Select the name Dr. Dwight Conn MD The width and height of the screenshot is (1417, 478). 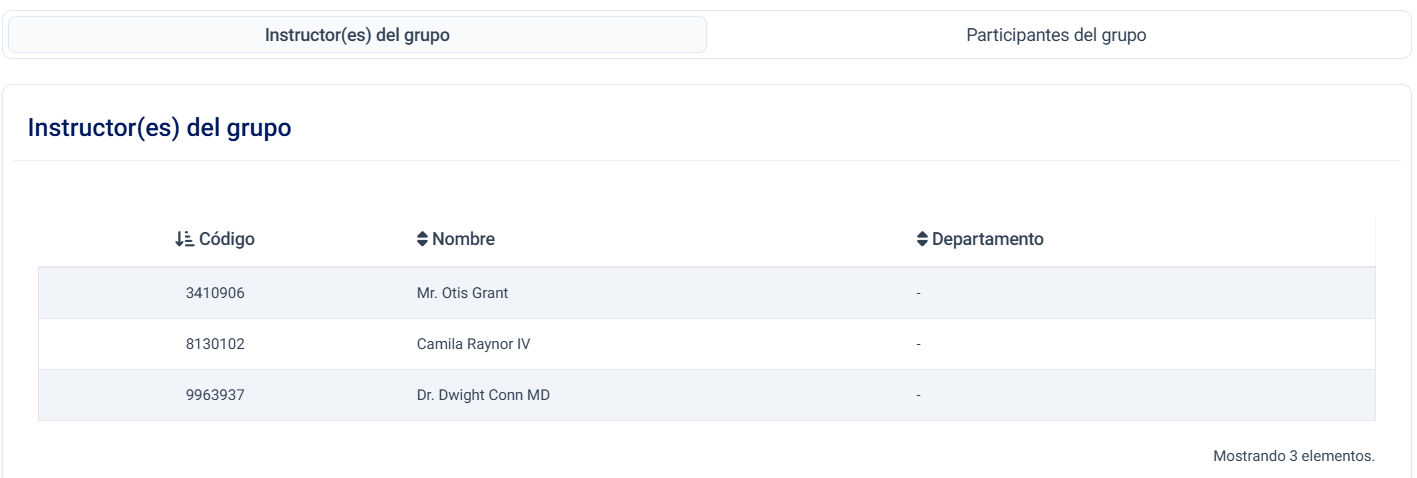click(483, 395)
